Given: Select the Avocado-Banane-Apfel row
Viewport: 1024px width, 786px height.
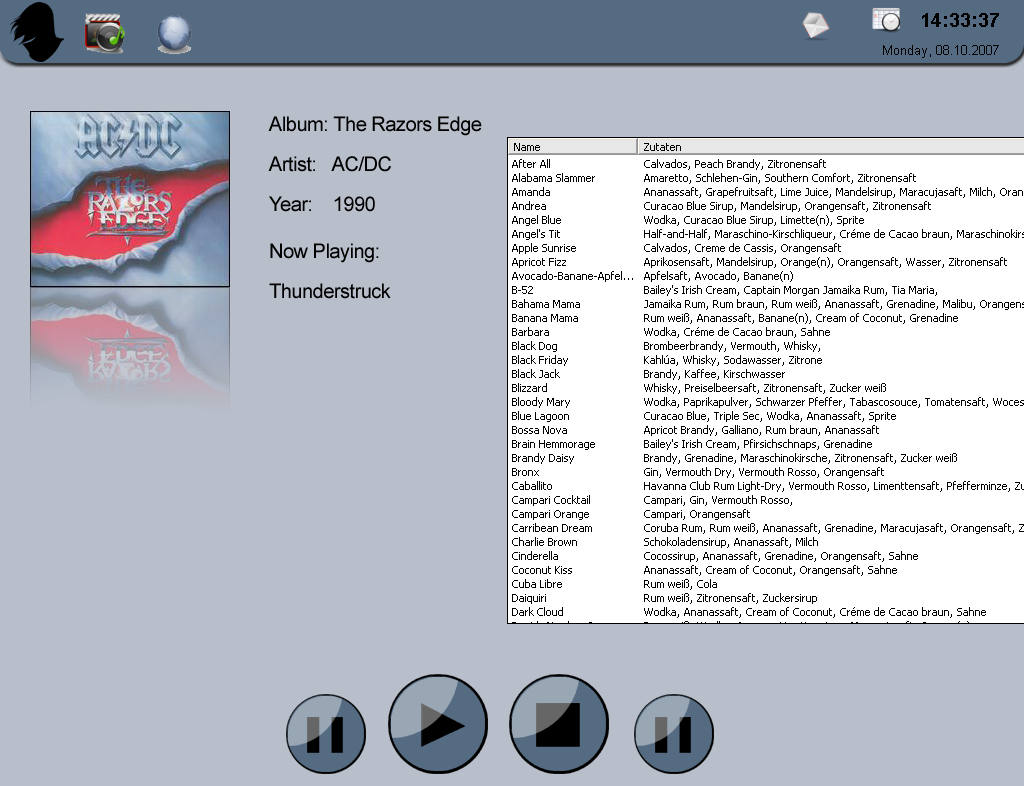Looking at the screenshot, I should 766,276.
